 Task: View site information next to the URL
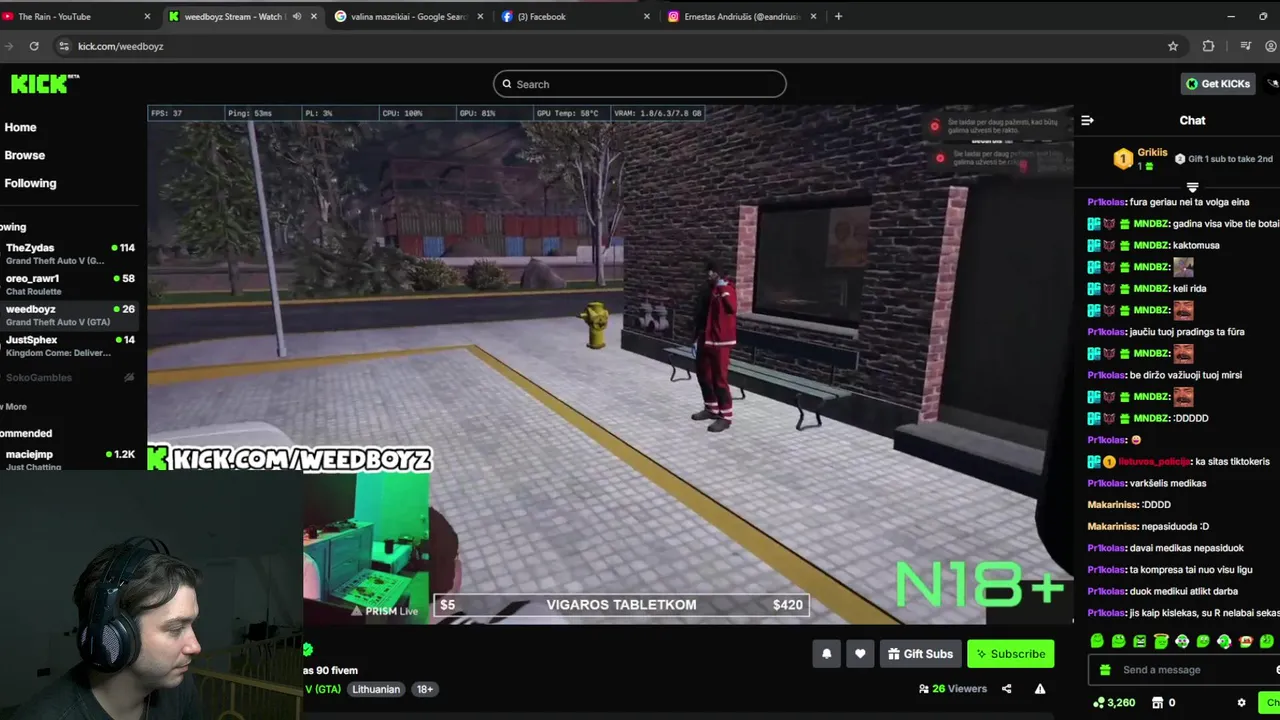64,46
